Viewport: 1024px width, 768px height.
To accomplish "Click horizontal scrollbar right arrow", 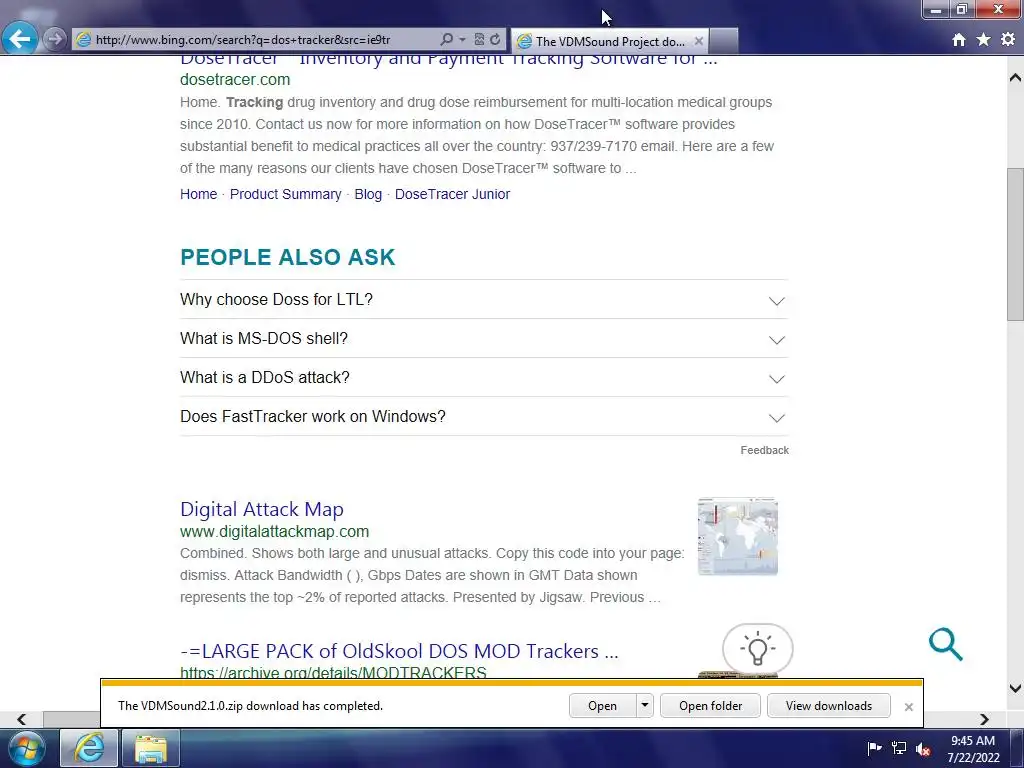I will point(984,719).
